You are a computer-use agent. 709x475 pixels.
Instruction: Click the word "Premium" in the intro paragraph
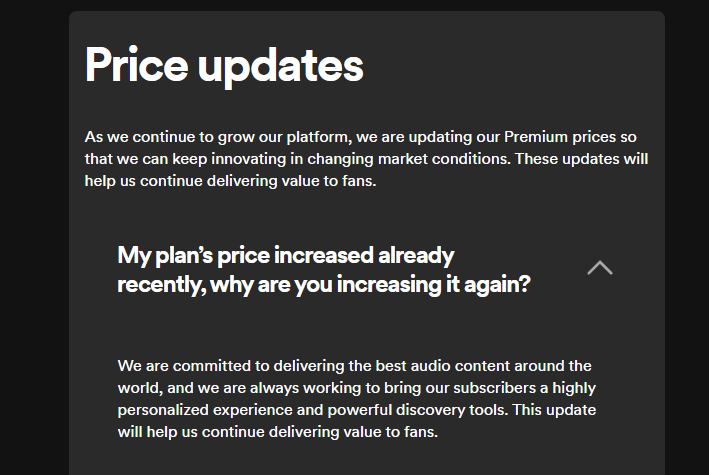(532, 136)
